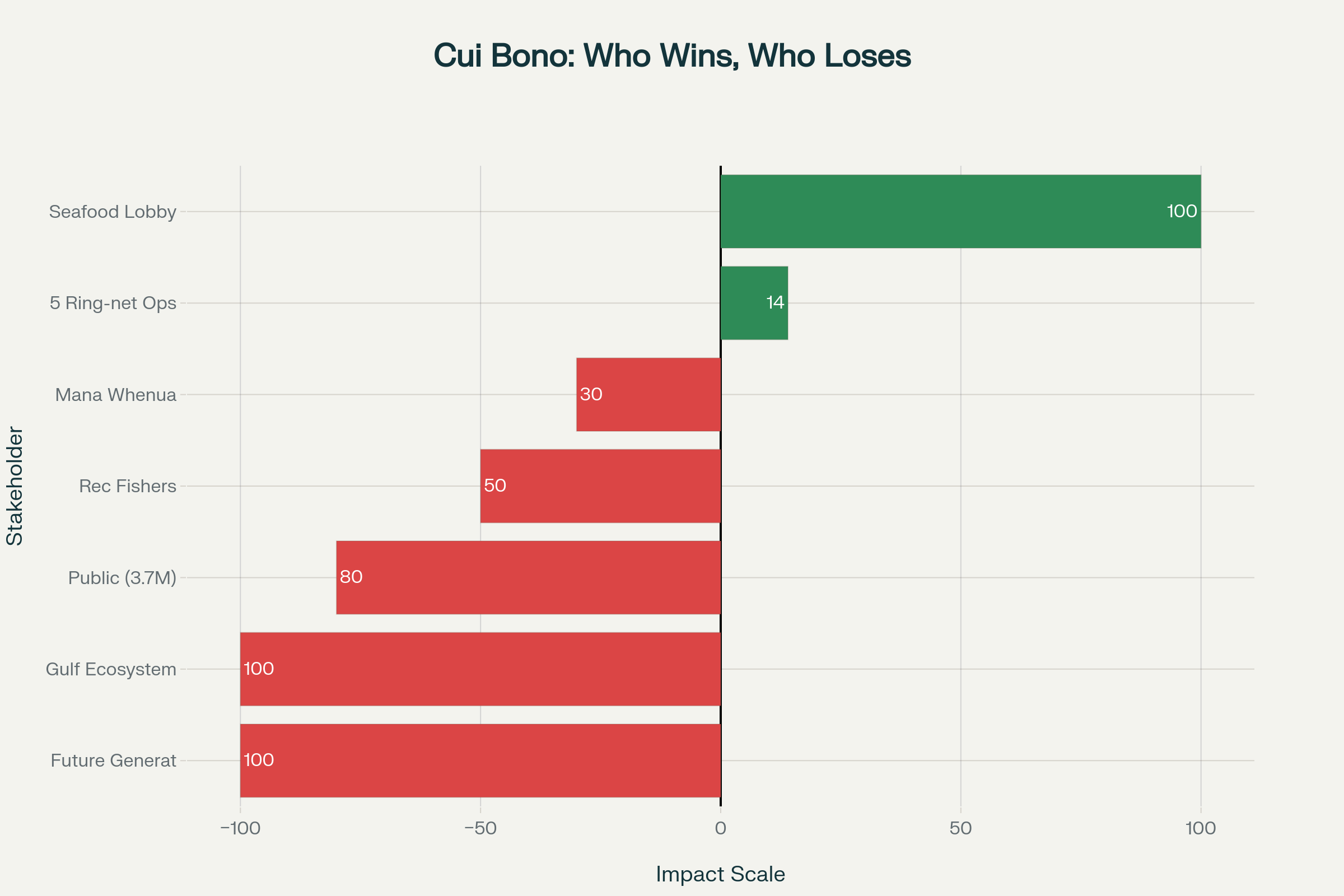1344x896 pixels.
Task: Click the 0 tick label on x-axis
Action: tap(721, 828)
